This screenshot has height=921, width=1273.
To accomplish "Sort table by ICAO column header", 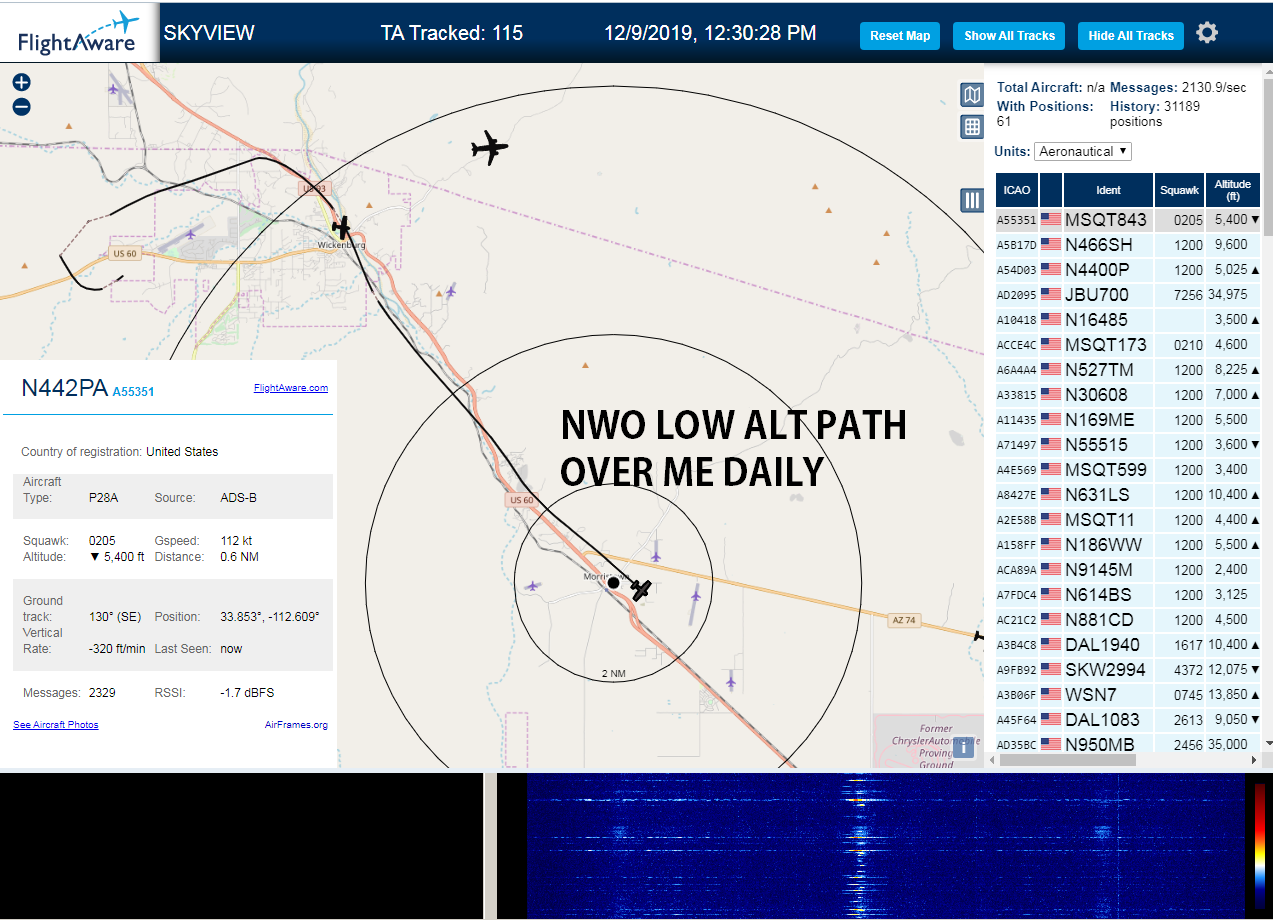I will 1017,190.
